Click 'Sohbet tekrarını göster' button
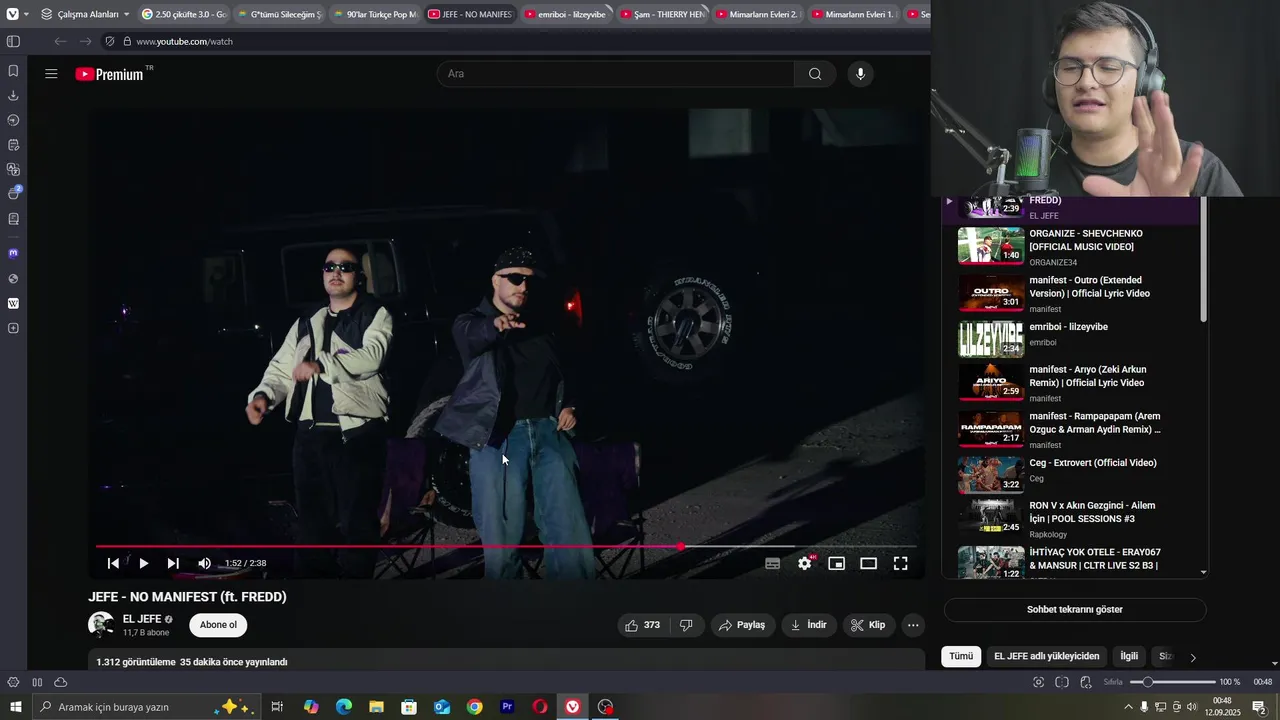The width and height of the screenshot is (1280, 720). click(1075, 609)
